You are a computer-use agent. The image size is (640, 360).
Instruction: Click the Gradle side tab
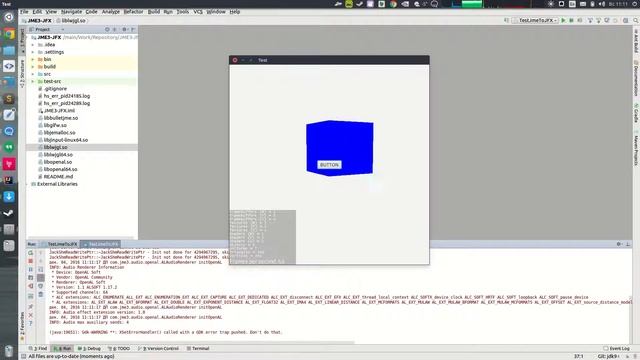tap(636, 113)
